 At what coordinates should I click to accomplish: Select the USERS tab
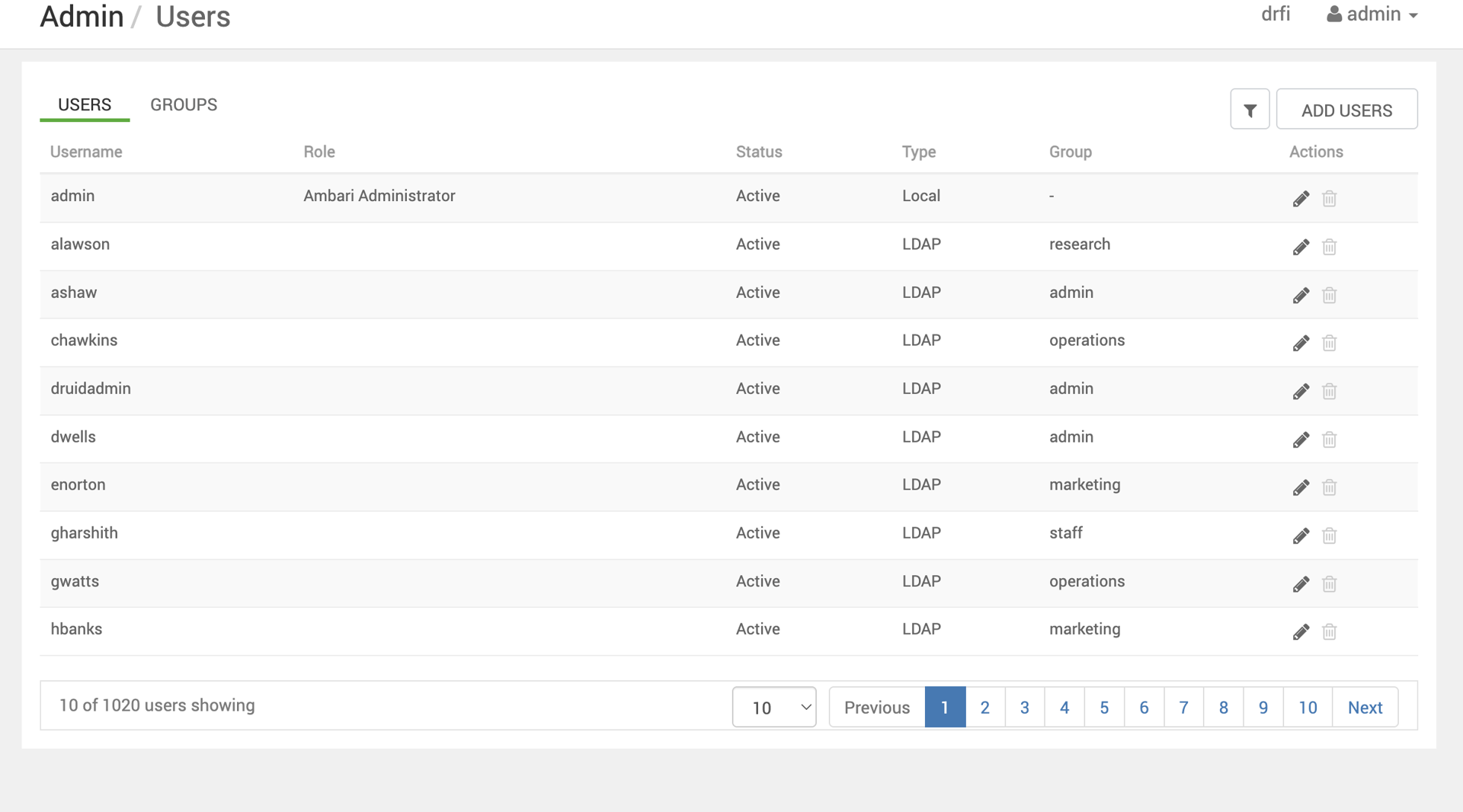85,105
